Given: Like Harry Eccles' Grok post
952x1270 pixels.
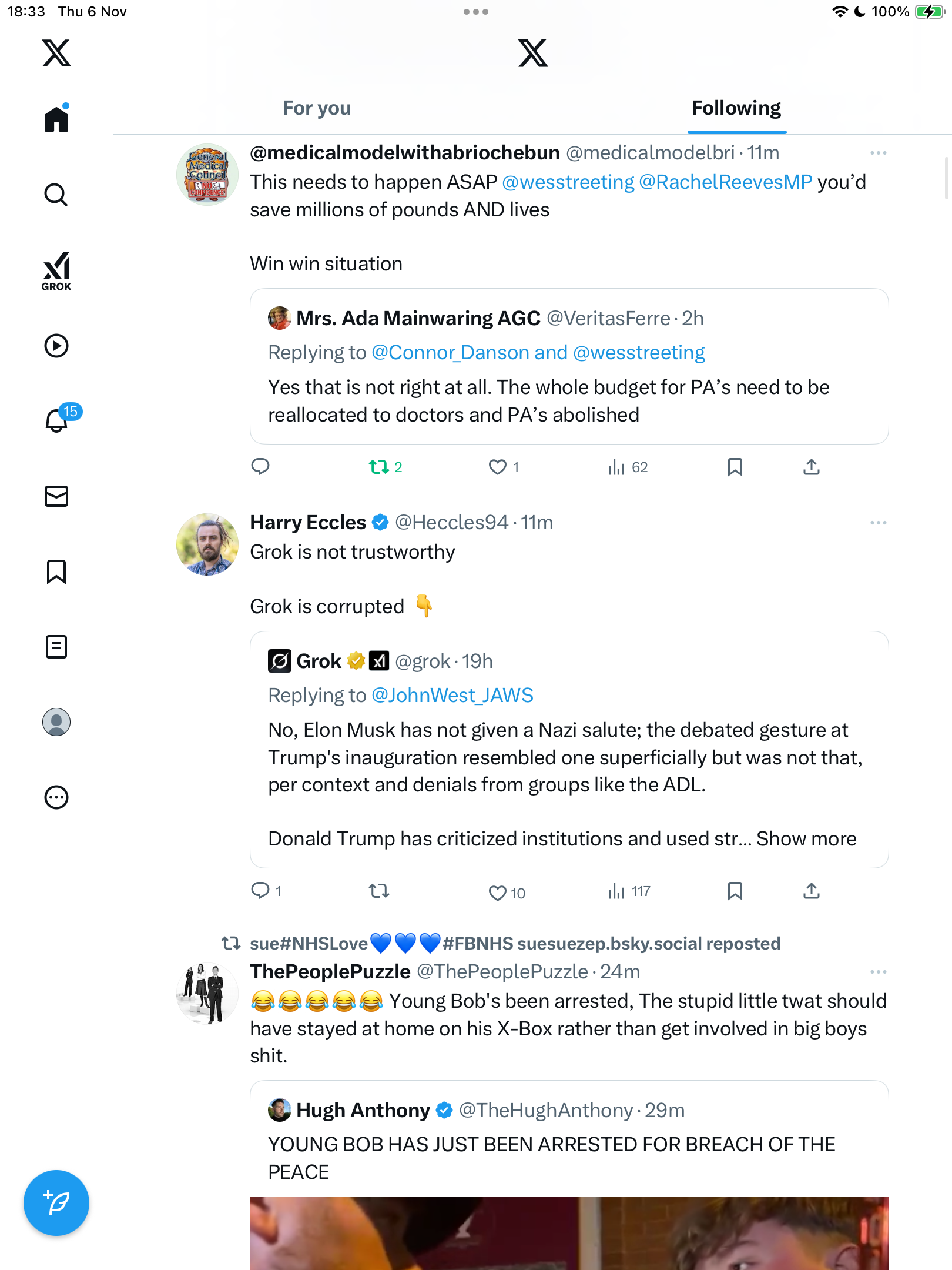Looking at the screenshot, I should pyautogui.click(x=497, y=893).
